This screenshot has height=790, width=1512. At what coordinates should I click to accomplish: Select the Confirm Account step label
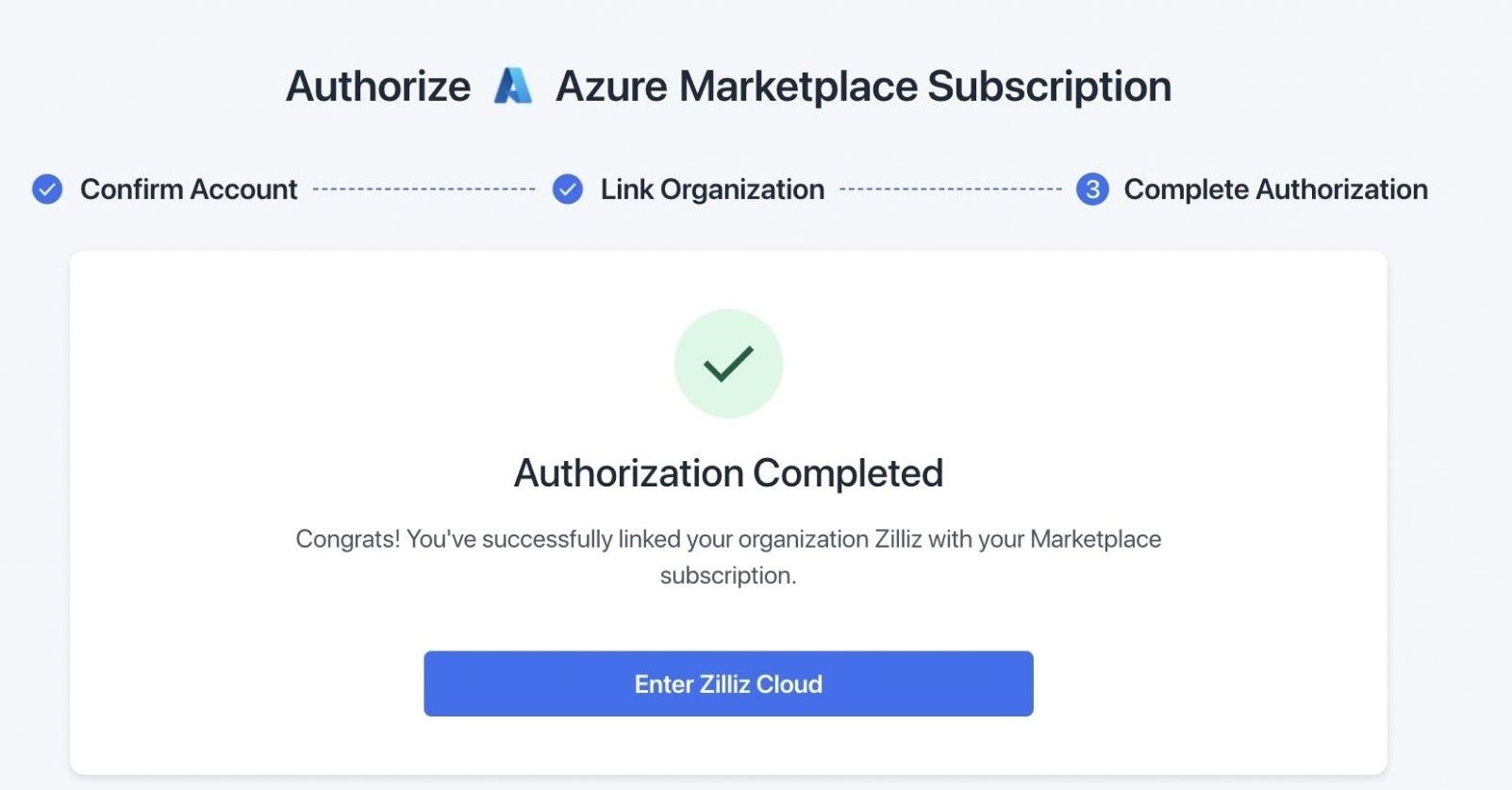tap(189, 189)
